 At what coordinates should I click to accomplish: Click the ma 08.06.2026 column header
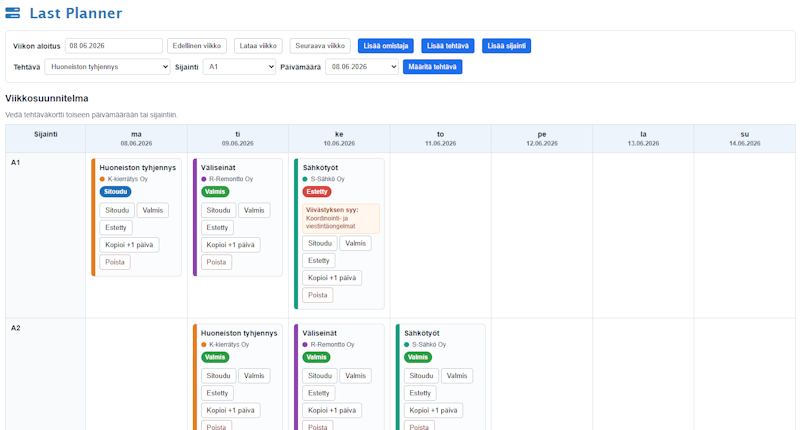[136, 139]
